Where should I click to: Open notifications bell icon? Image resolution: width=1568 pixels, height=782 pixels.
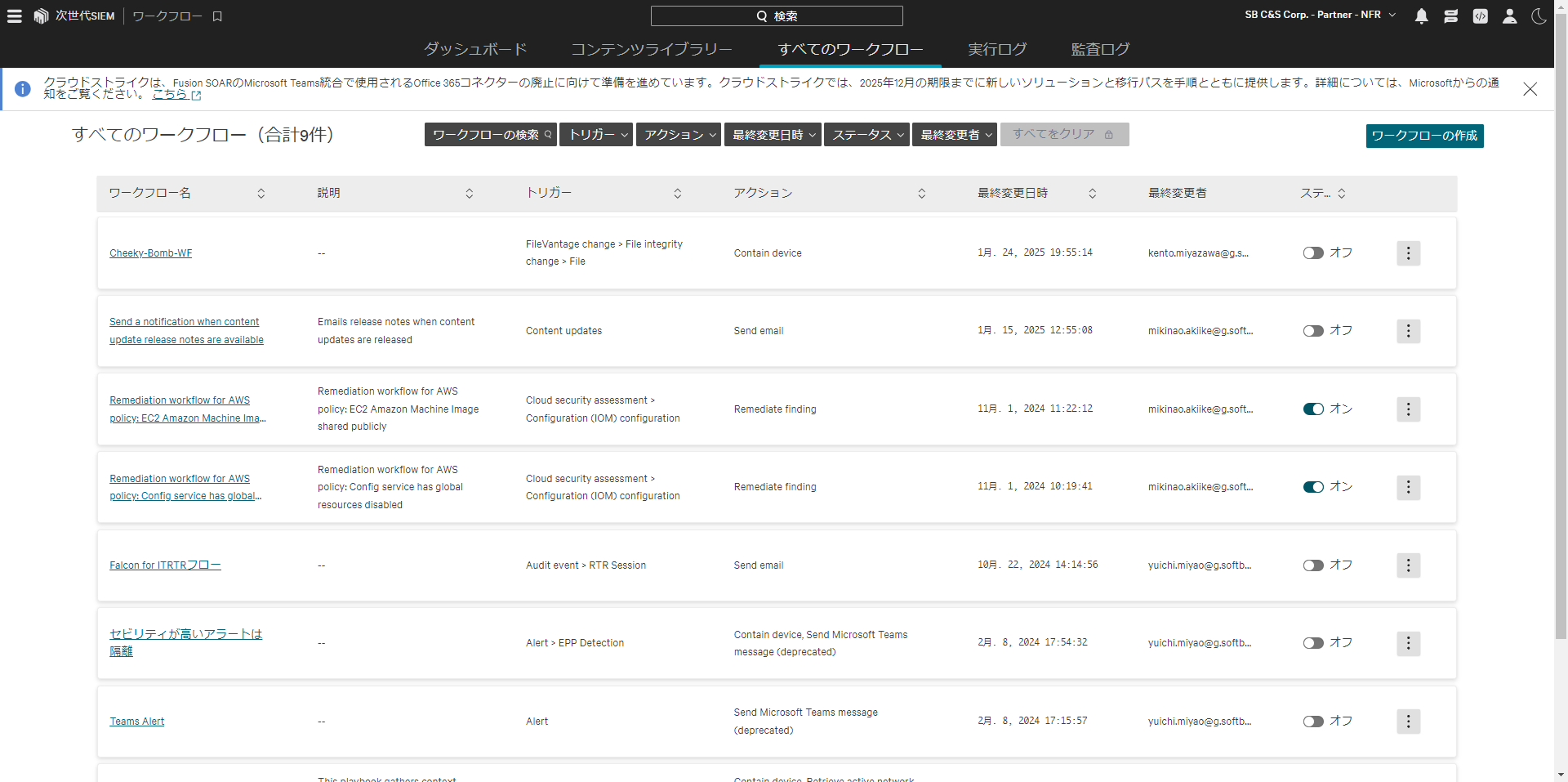coord(1421,16)
